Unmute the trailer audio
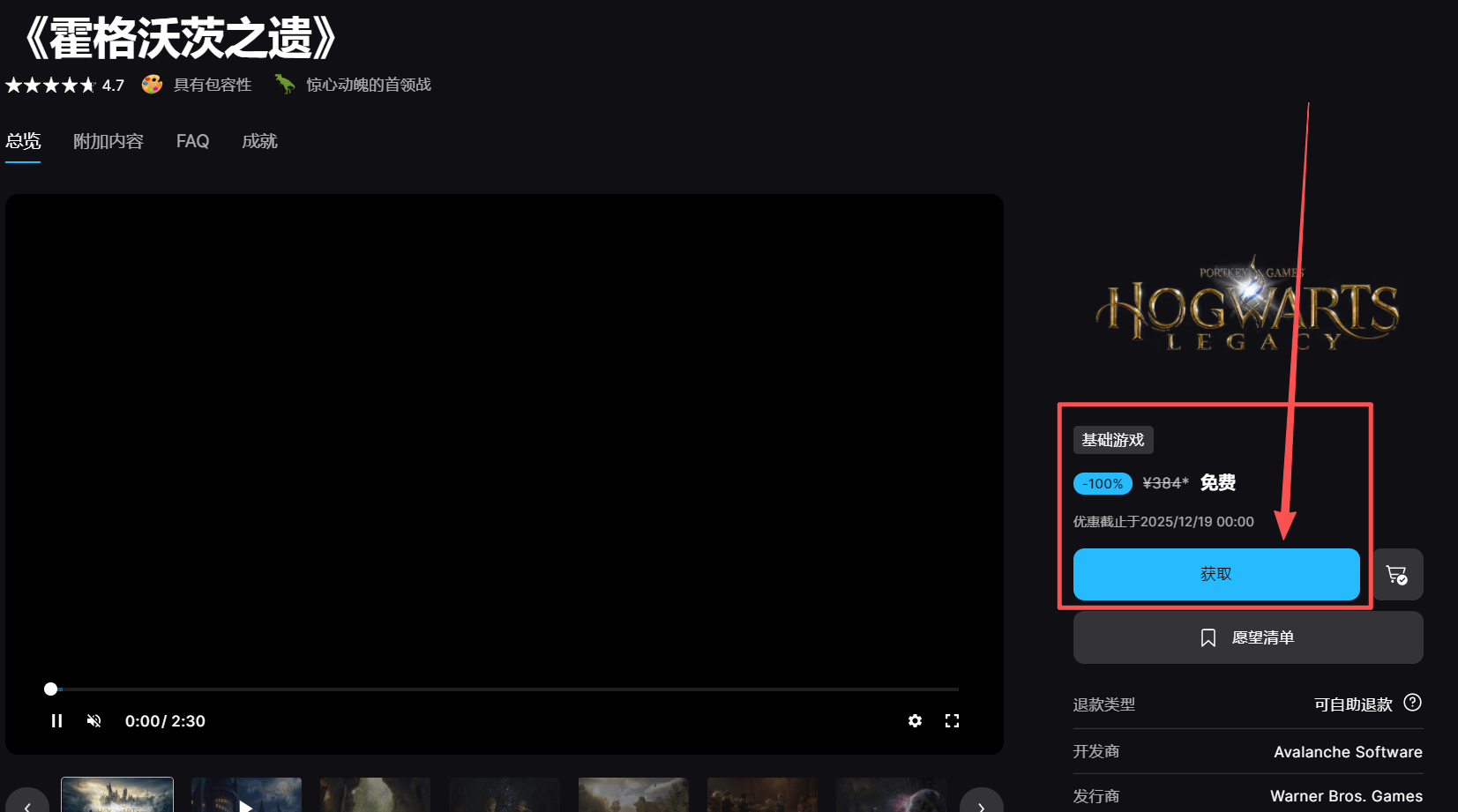Image resolution: width=1458 pixels, height=812 pixels. [x=93, y=720]
